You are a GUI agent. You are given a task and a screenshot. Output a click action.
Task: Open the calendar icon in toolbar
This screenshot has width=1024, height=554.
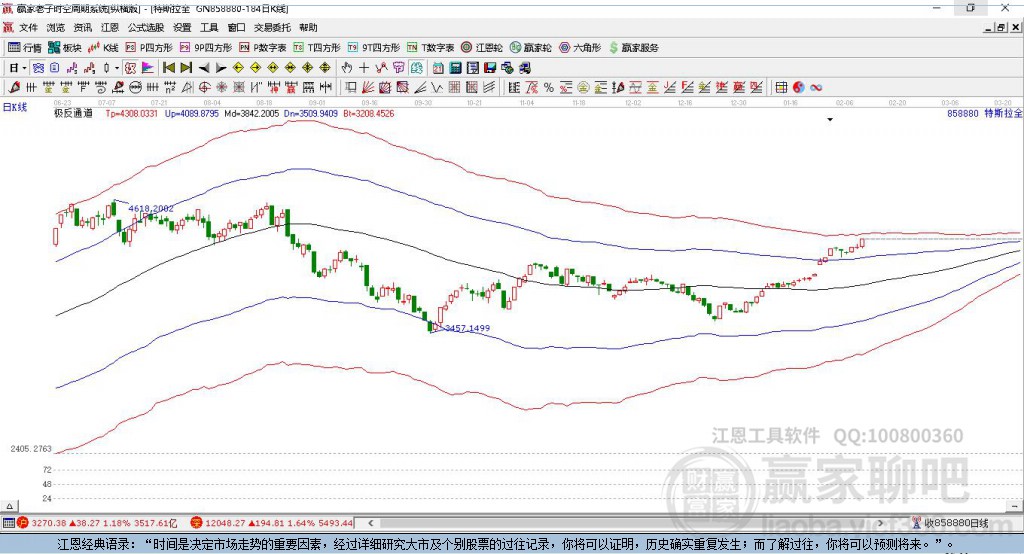click(x=438, y=67)
